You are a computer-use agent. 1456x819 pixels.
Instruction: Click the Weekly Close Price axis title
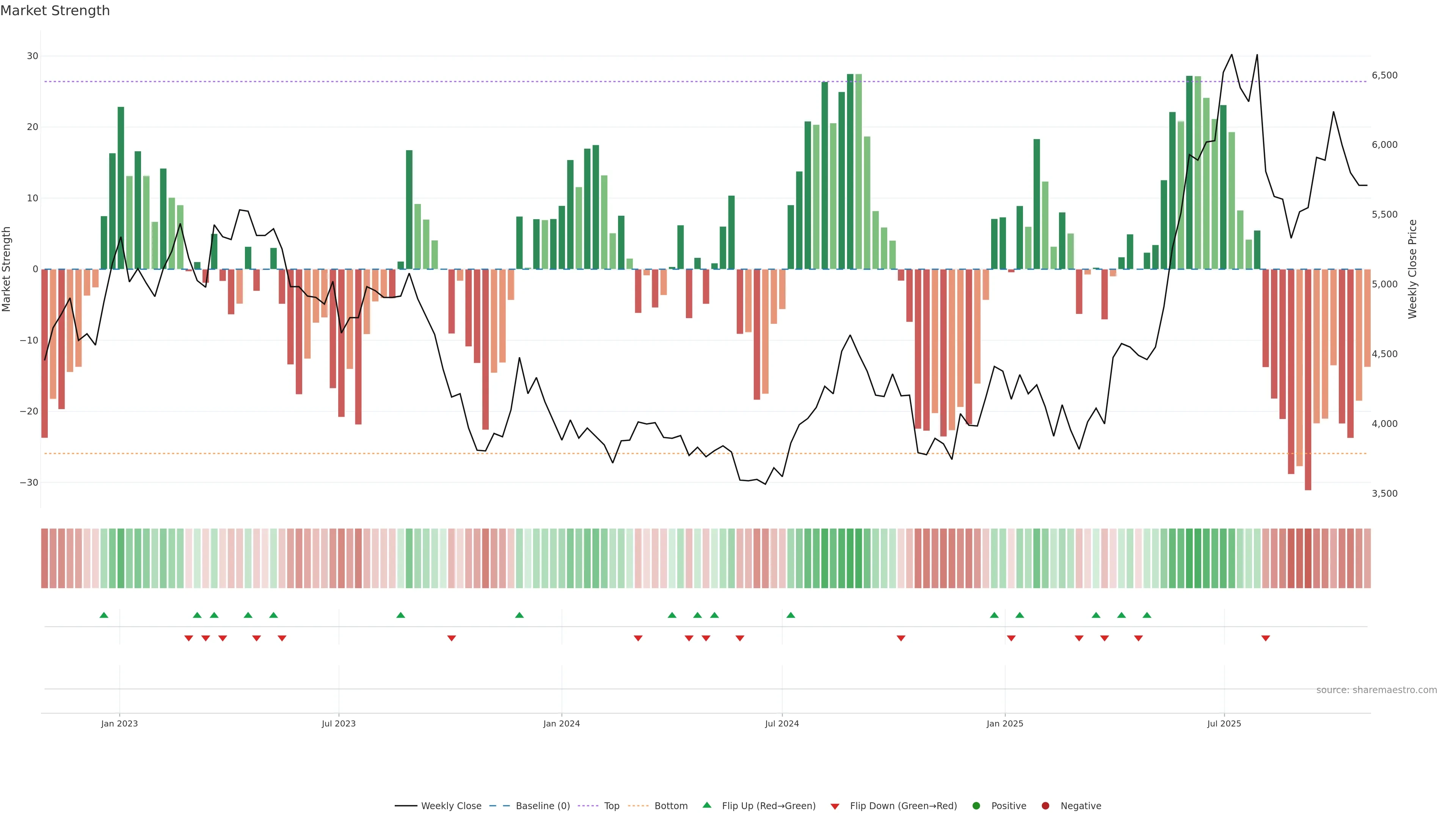pos(1412,269)
